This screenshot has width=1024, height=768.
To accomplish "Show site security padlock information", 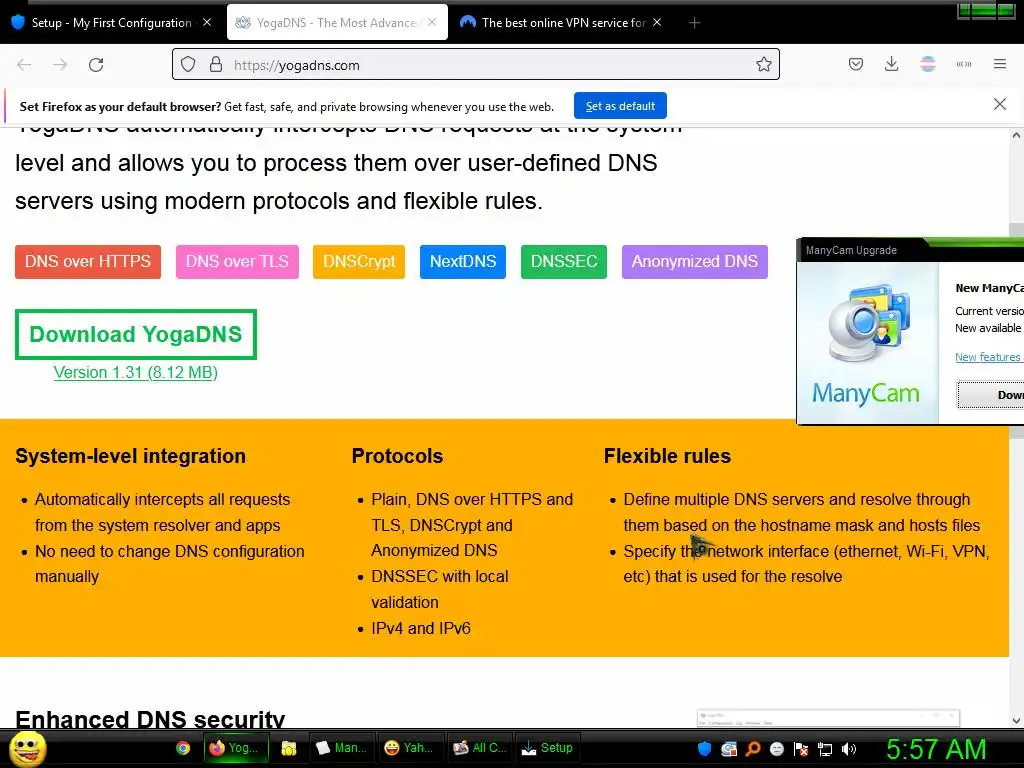I will (216, 65).
